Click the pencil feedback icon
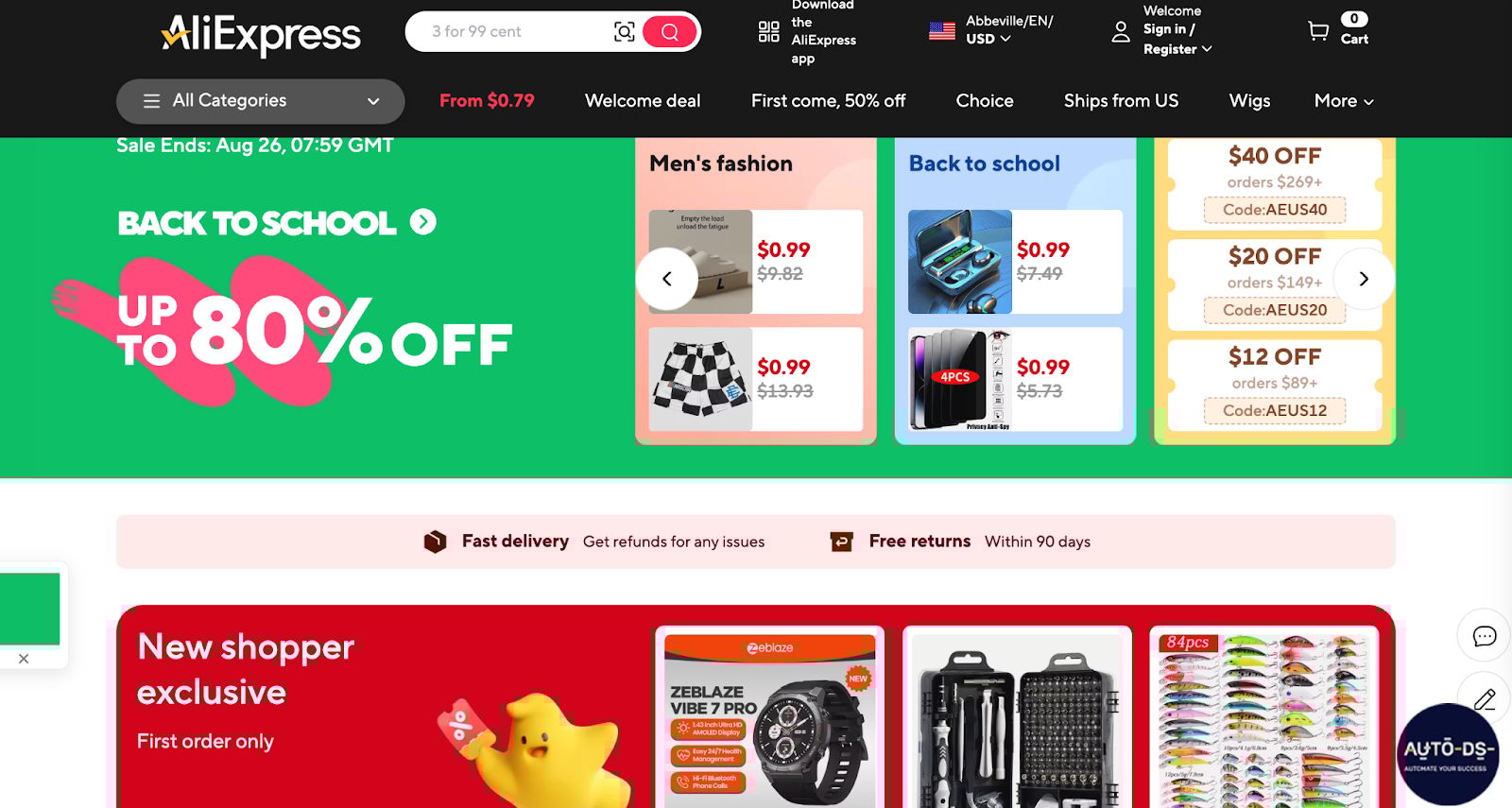 click(x=1485, y=699)
